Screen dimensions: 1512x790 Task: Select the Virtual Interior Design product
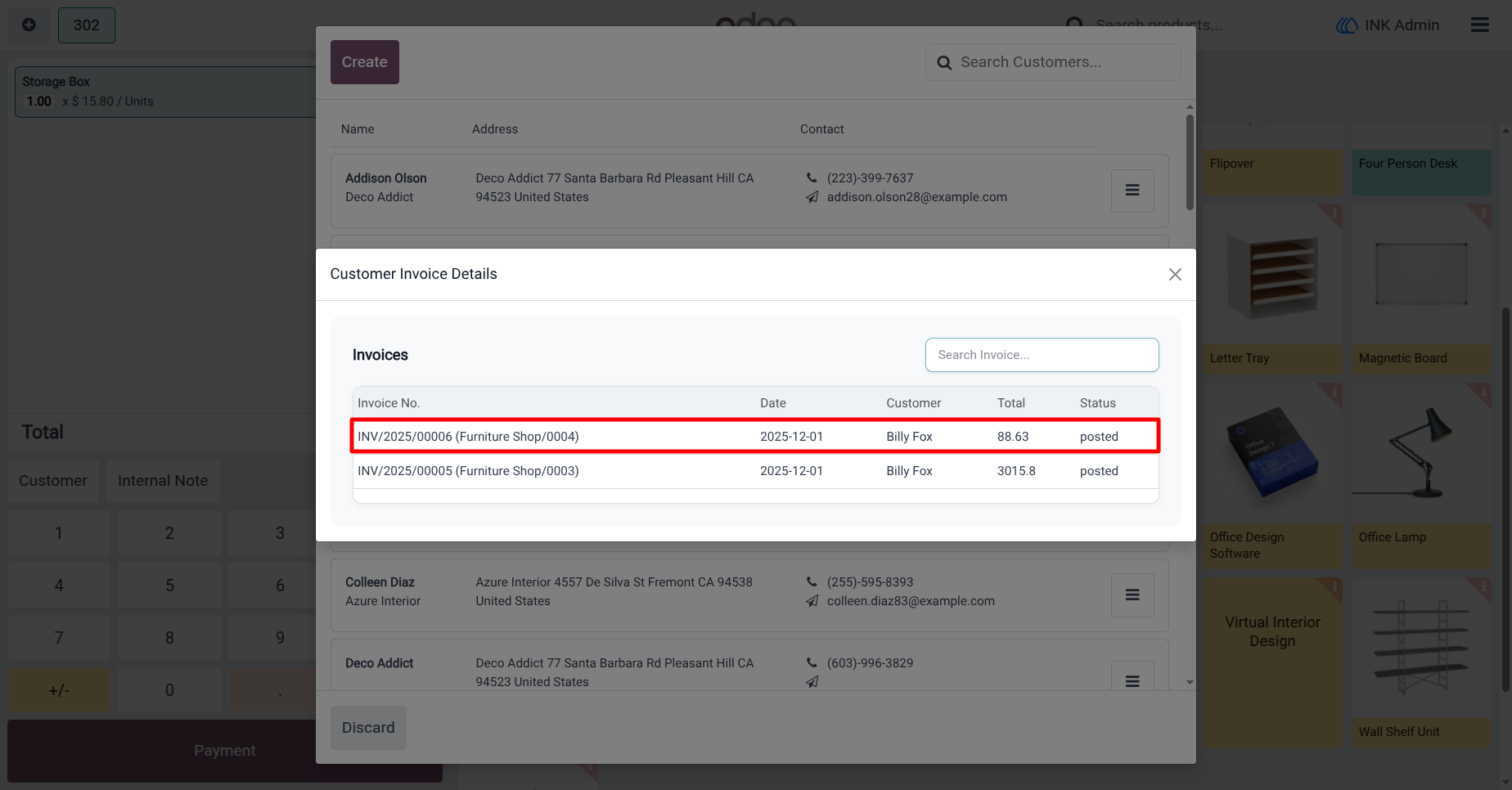tap(1273, 662)
